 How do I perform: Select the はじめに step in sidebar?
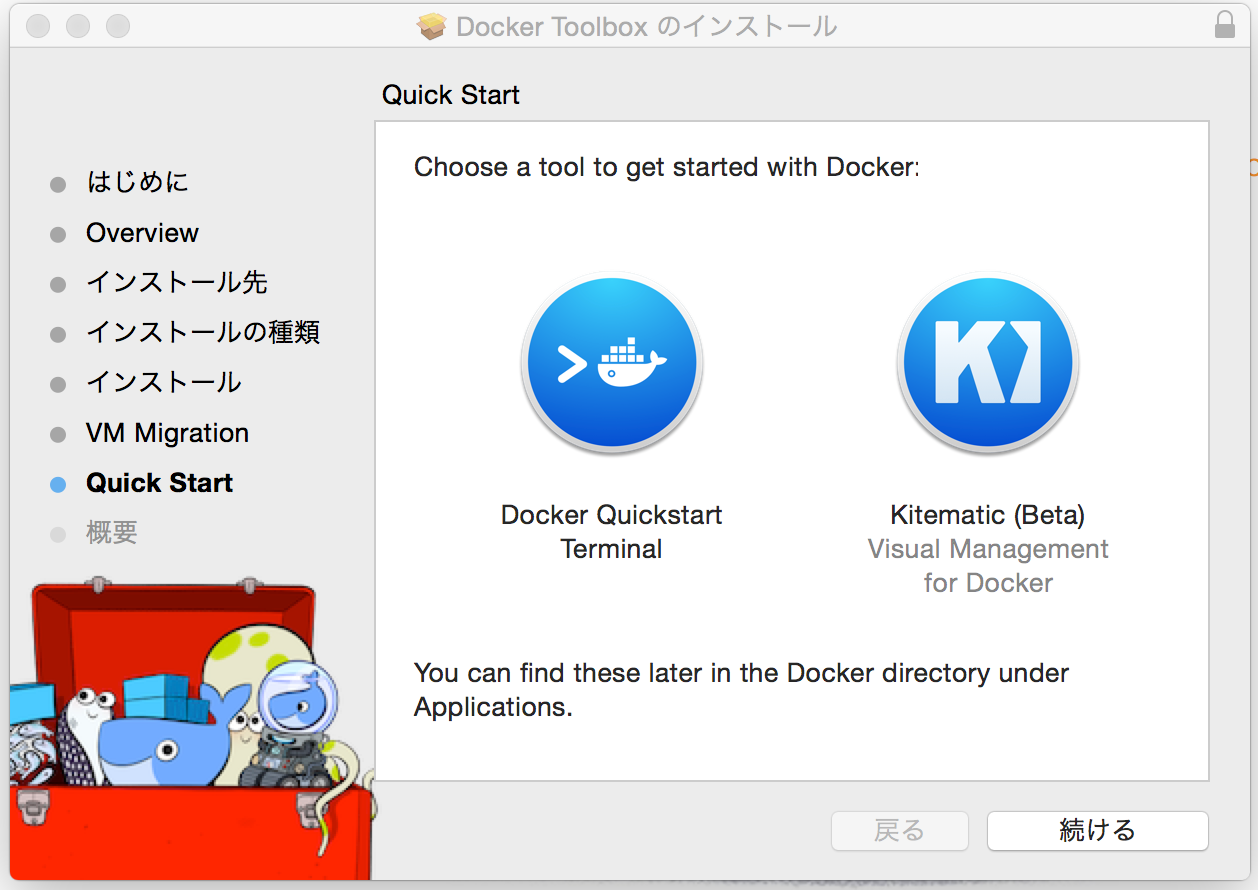tap(137, 182)
